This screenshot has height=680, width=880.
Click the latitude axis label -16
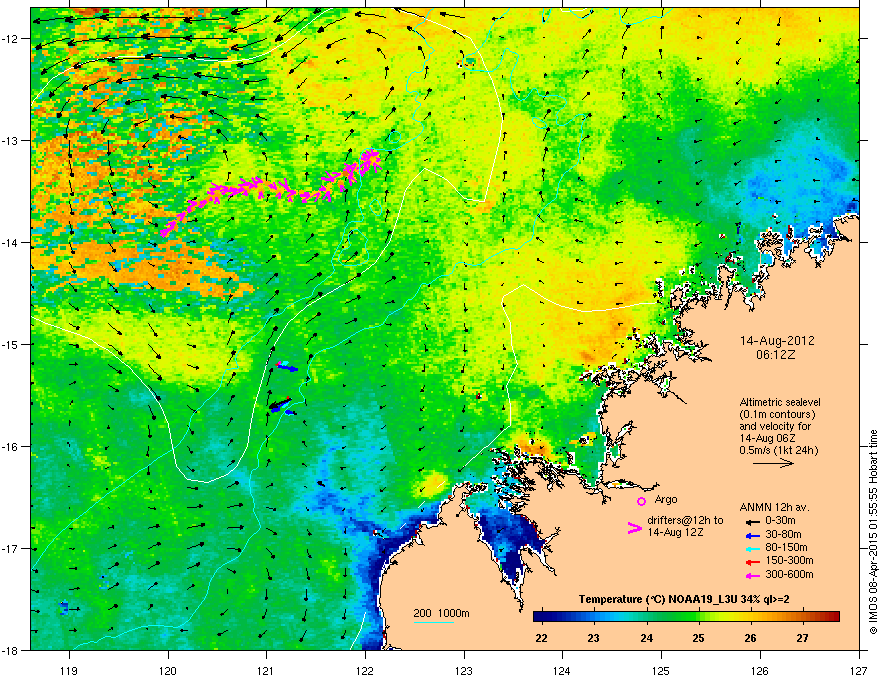click(x=10, y=447)
